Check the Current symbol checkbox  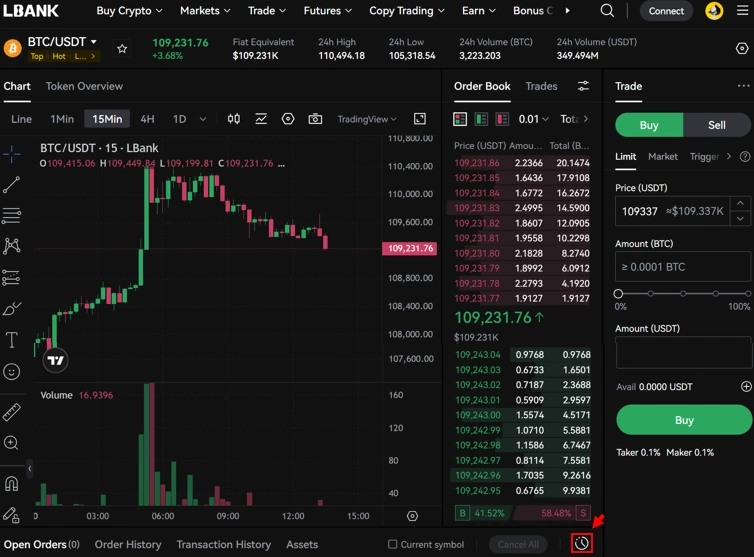pyautogui.click(x=392, y=544)
